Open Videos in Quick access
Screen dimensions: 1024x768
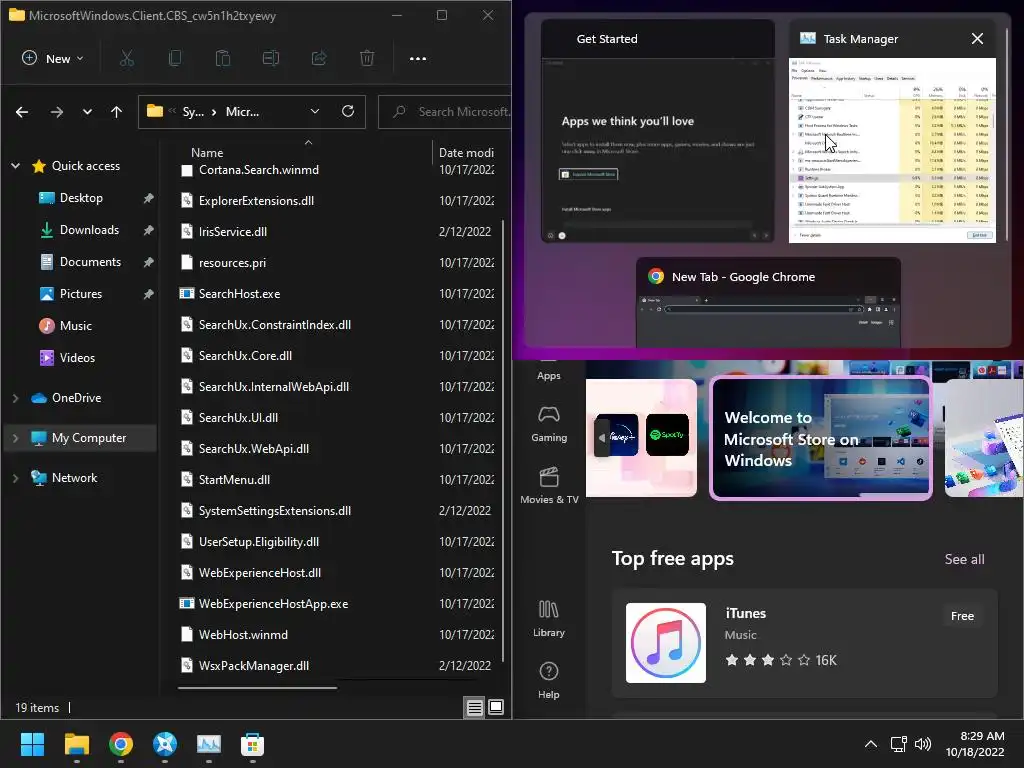tap(77, 358)
